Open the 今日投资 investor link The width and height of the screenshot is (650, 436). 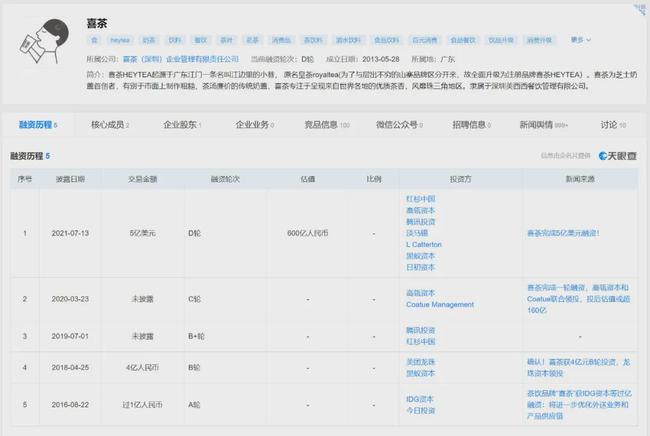pyautogui.click(x=420, y=410)
